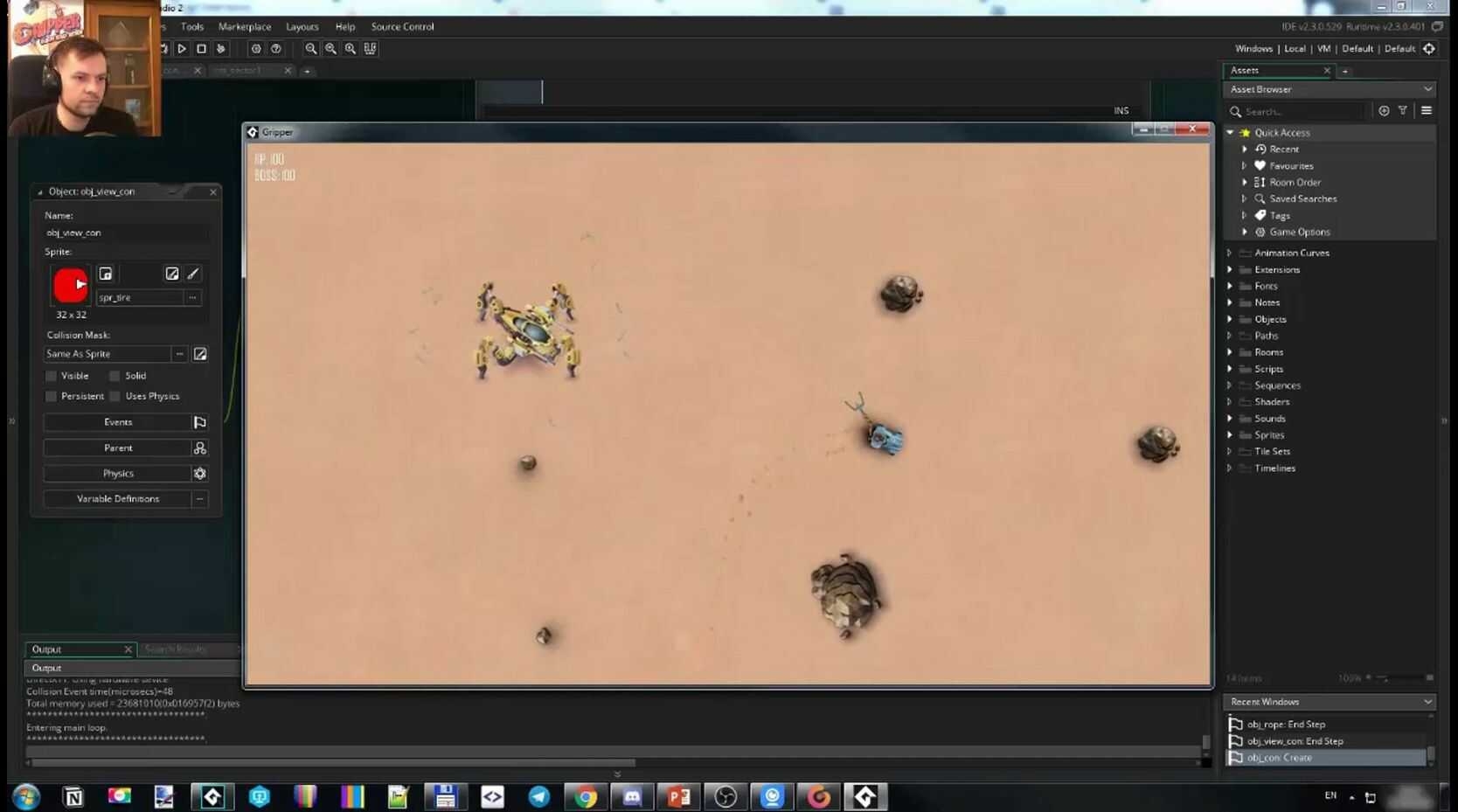Open the Asset Browser dropdown arrow
1458x812 pixels.
click(x=1427, y=89)
